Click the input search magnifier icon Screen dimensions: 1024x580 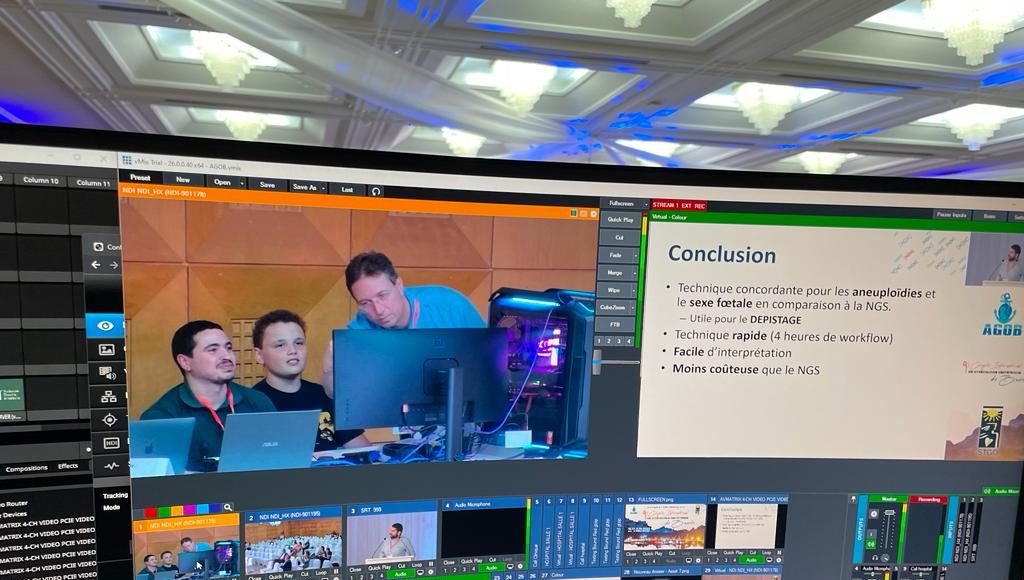(x=228, y=508)
